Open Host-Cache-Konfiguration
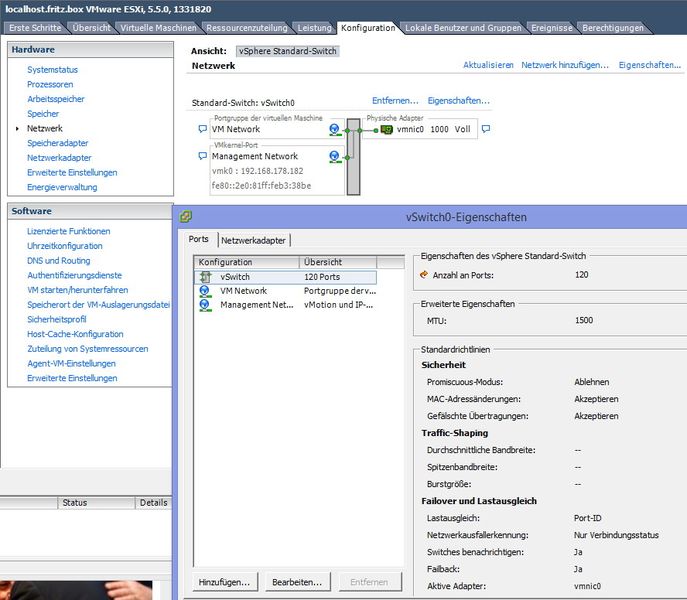The image size is (687, 600). pyautogui.click(x=75, y=334)
